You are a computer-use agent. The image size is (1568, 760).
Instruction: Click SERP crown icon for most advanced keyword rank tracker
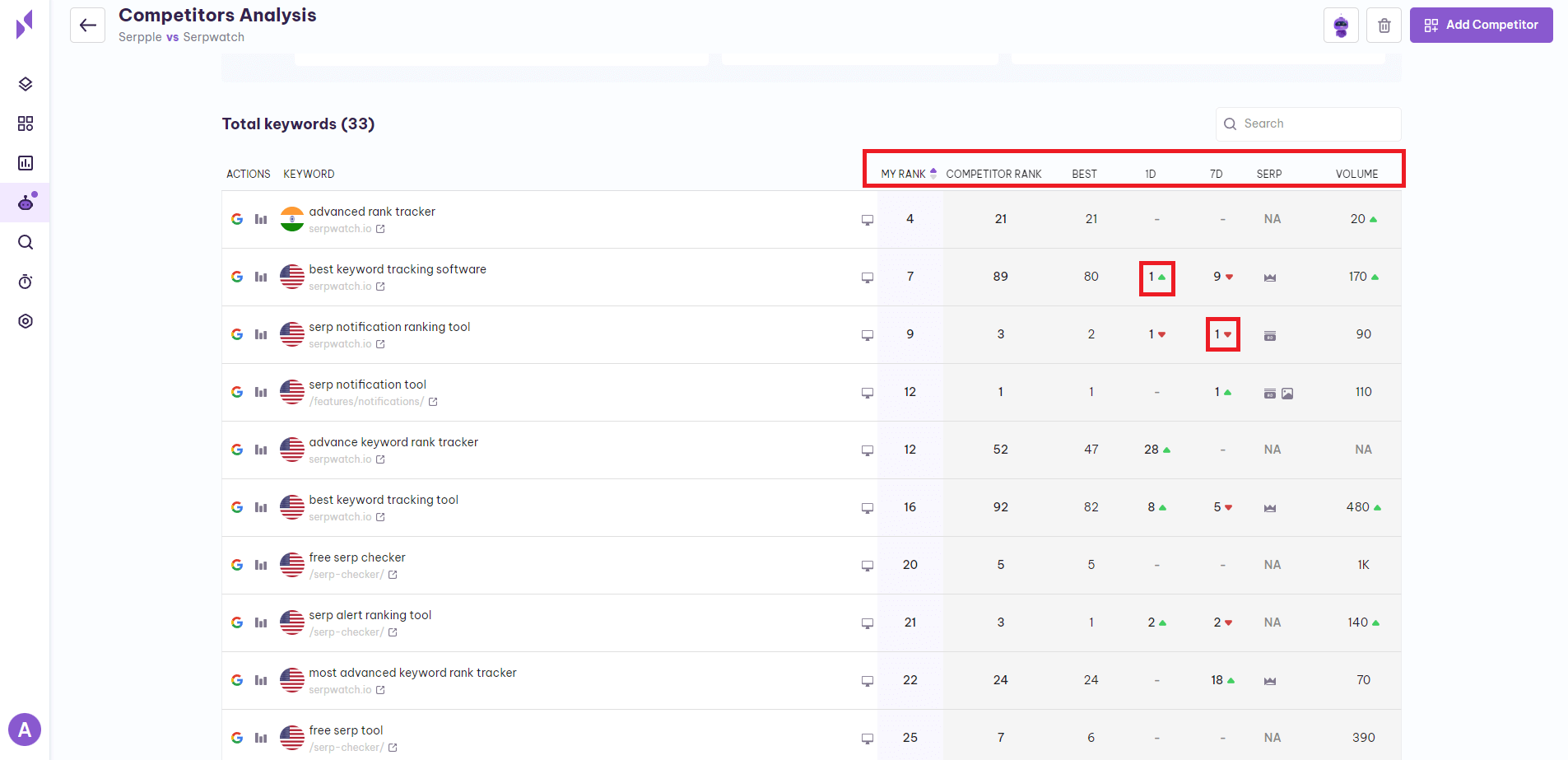pyautogui.click(x=1270, y=681)
